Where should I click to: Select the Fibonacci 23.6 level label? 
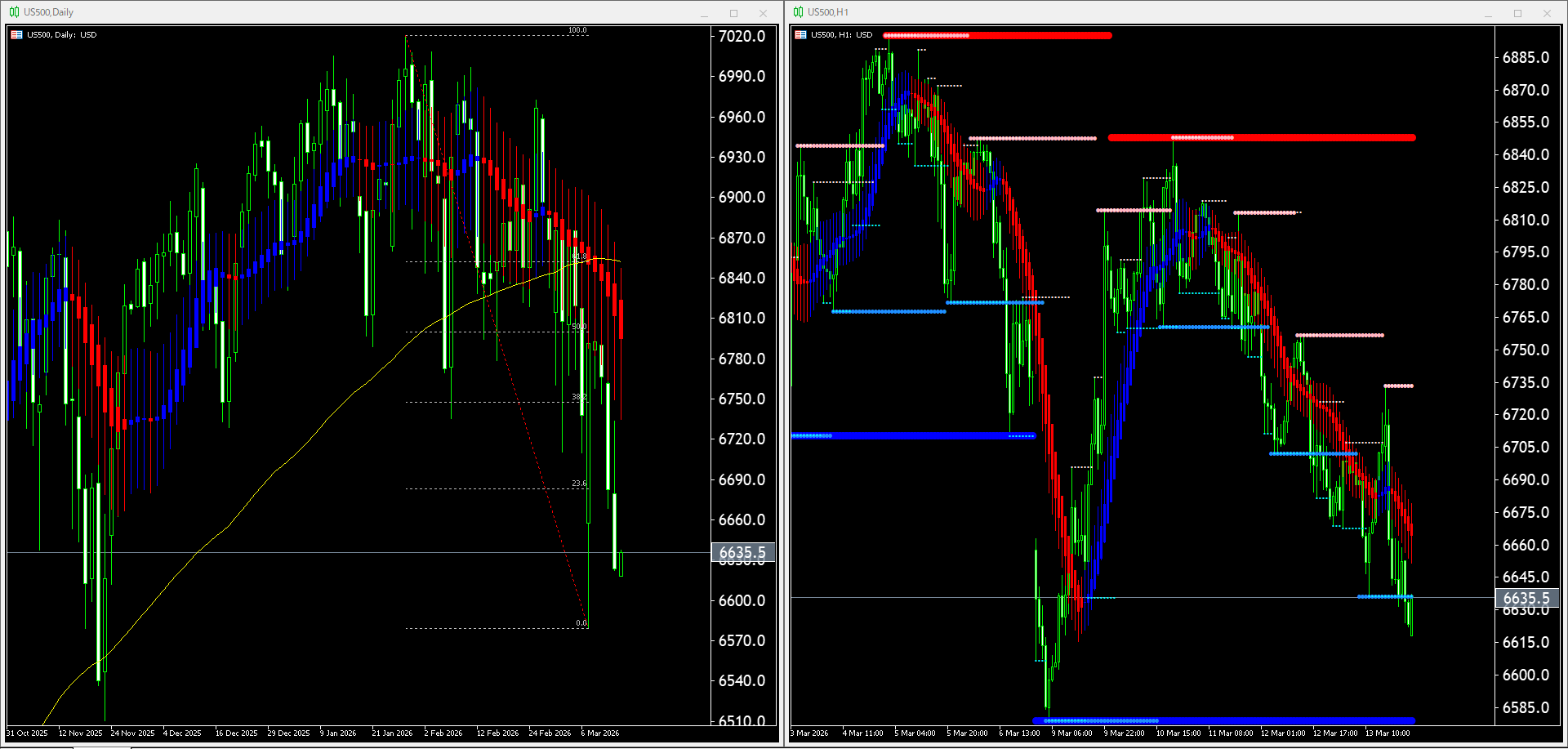pos(579,484)
